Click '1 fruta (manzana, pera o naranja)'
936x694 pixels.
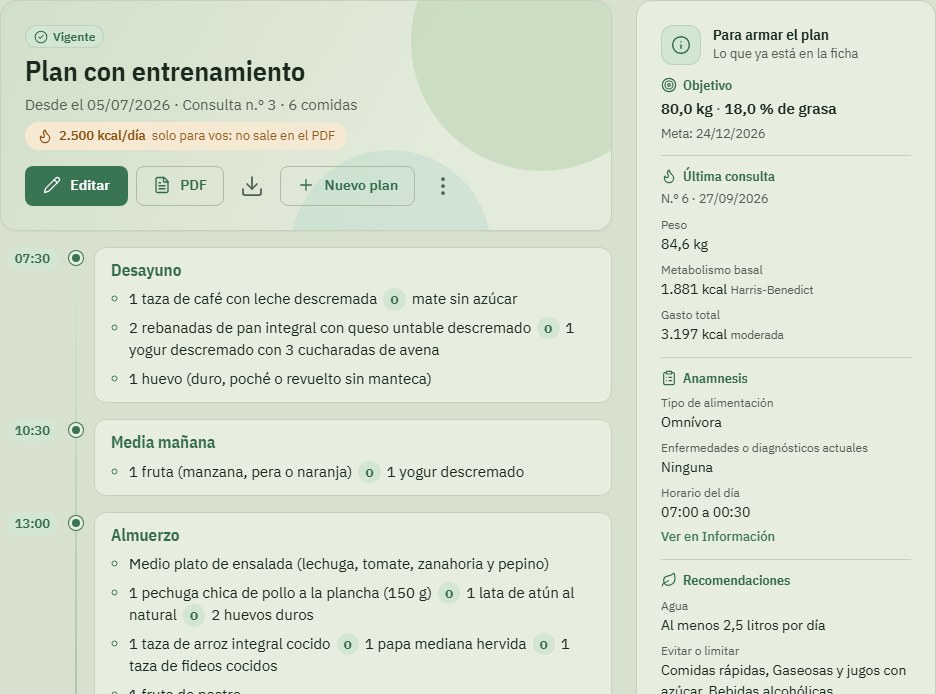[241, 472]
